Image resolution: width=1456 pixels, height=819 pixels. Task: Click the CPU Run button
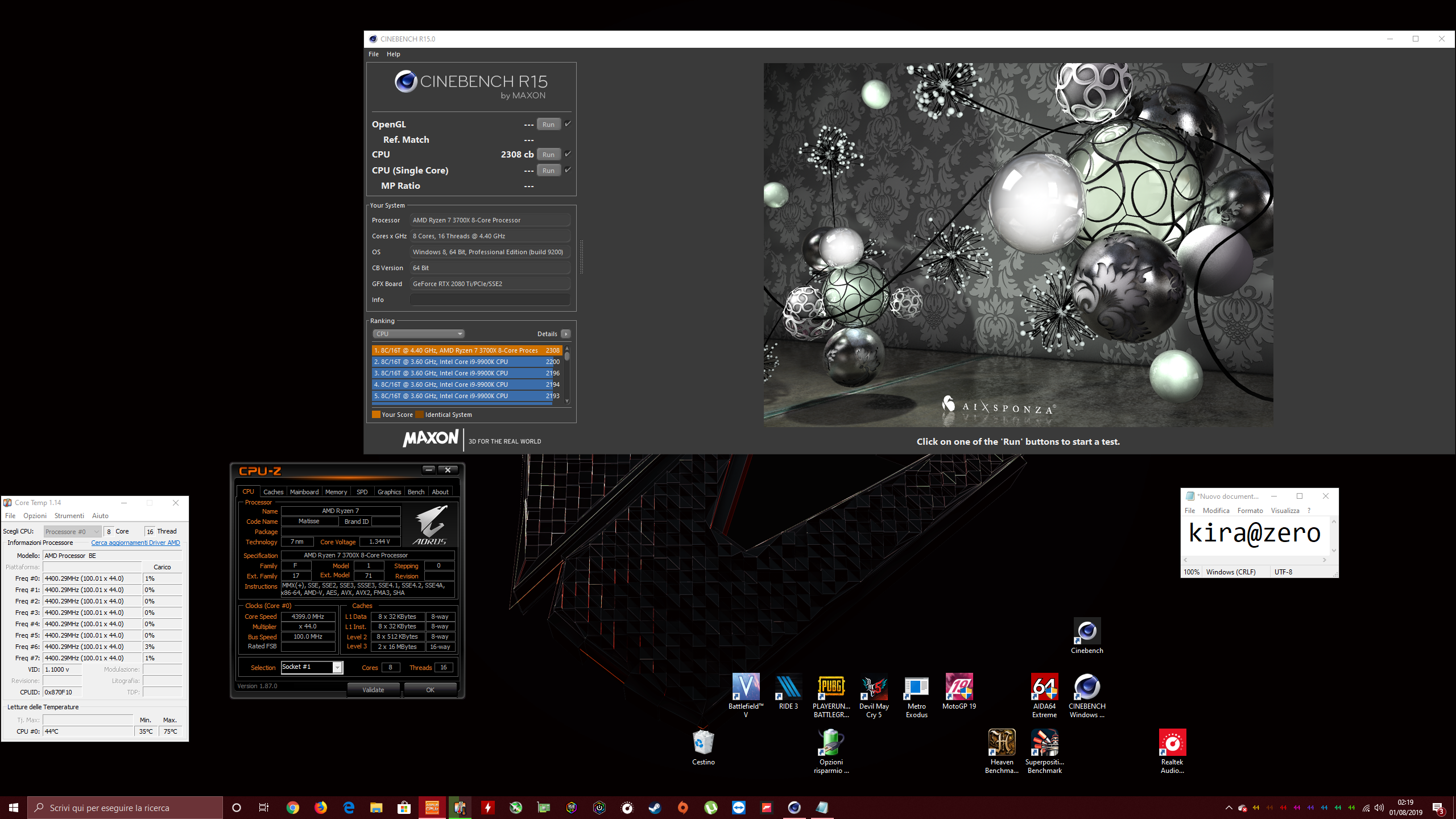(548, 154)
